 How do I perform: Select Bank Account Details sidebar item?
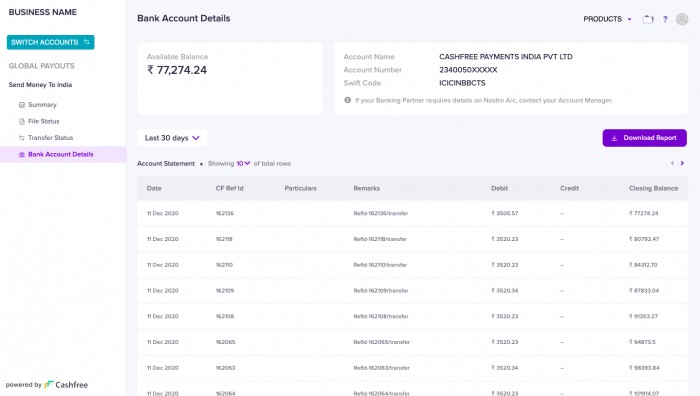pos(63,154)
